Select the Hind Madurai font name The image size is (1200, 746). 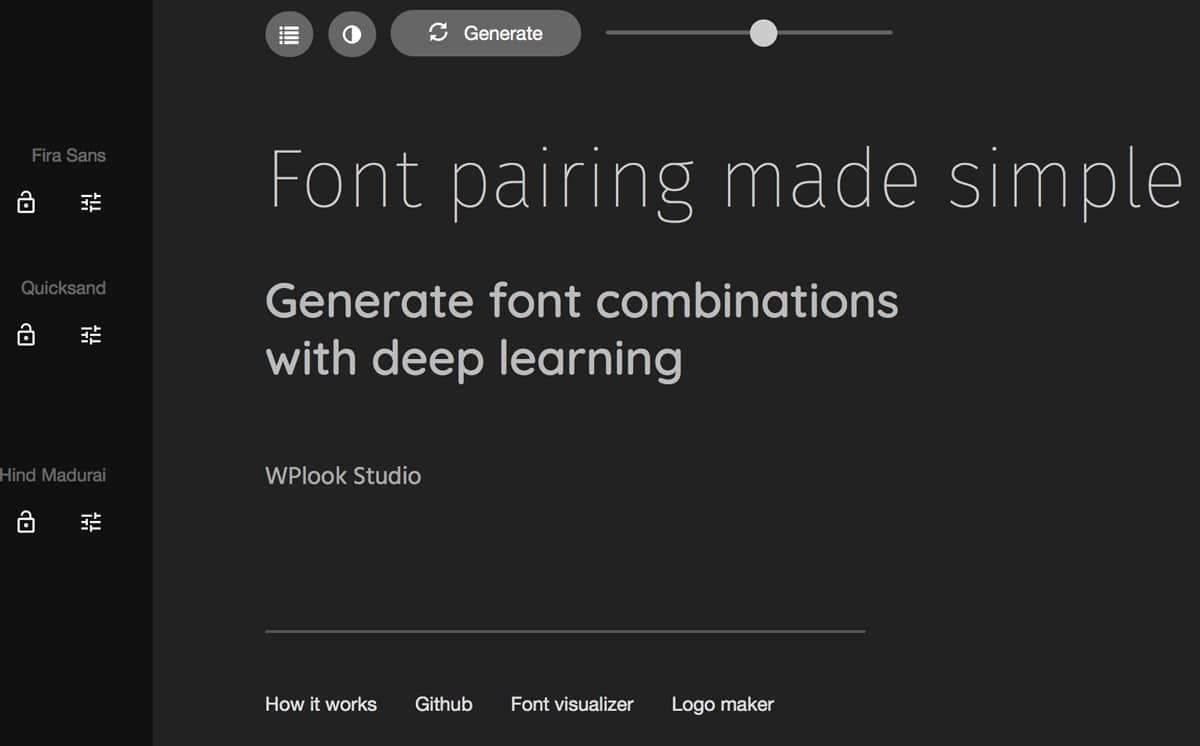click(53, 475)
